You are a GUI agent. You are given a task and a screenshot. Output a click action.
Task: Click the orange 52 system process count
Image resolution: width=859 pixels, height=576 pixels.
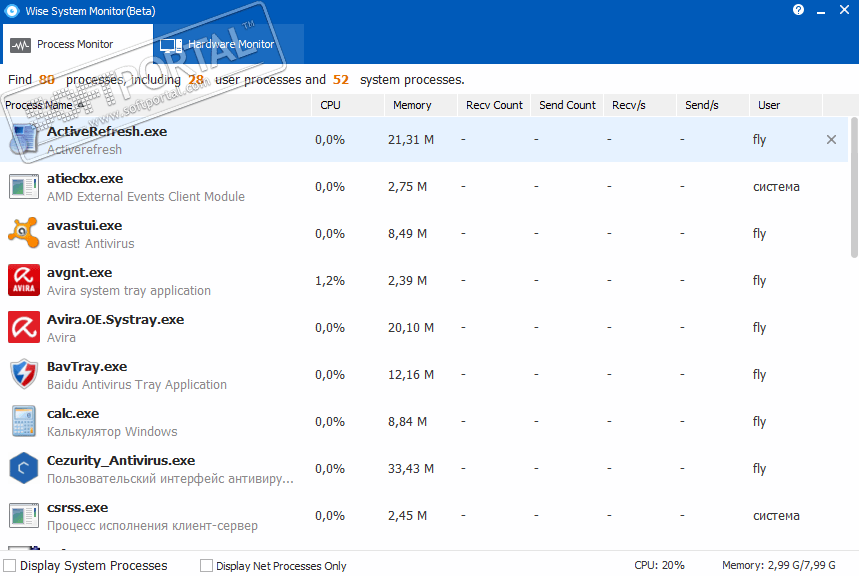pyautogui.click(x=341, y=80)
